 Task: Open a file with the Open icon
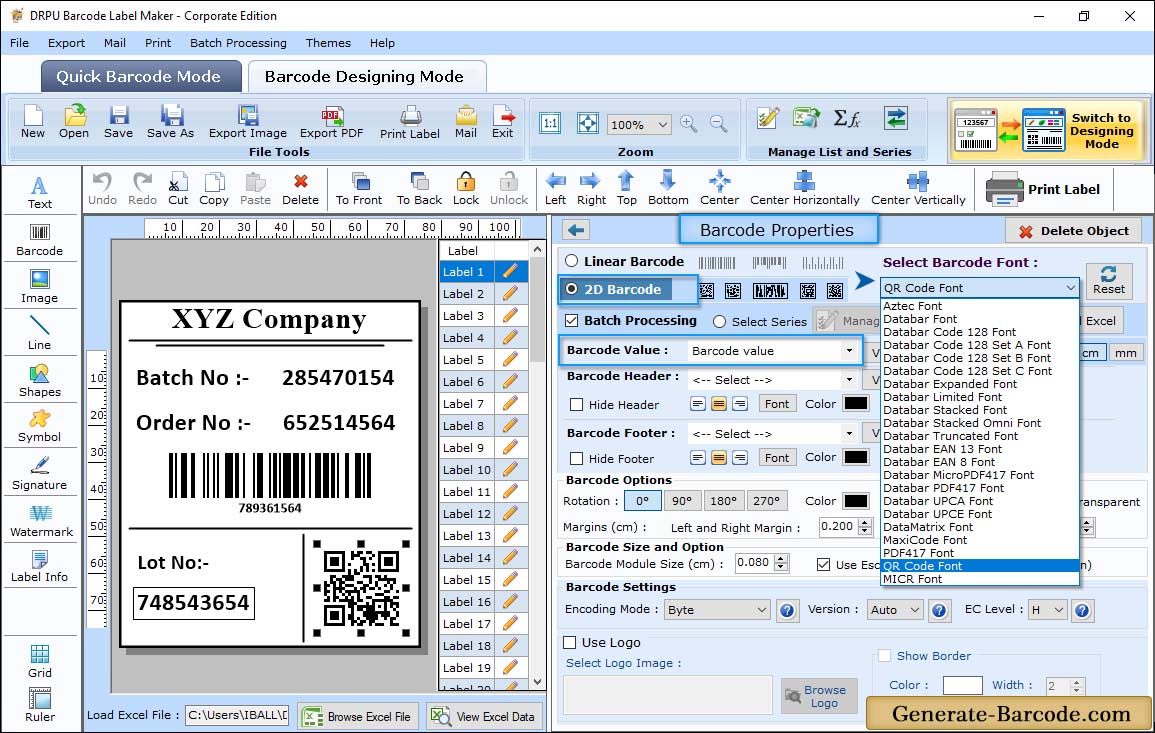click(x=74, y=122)
